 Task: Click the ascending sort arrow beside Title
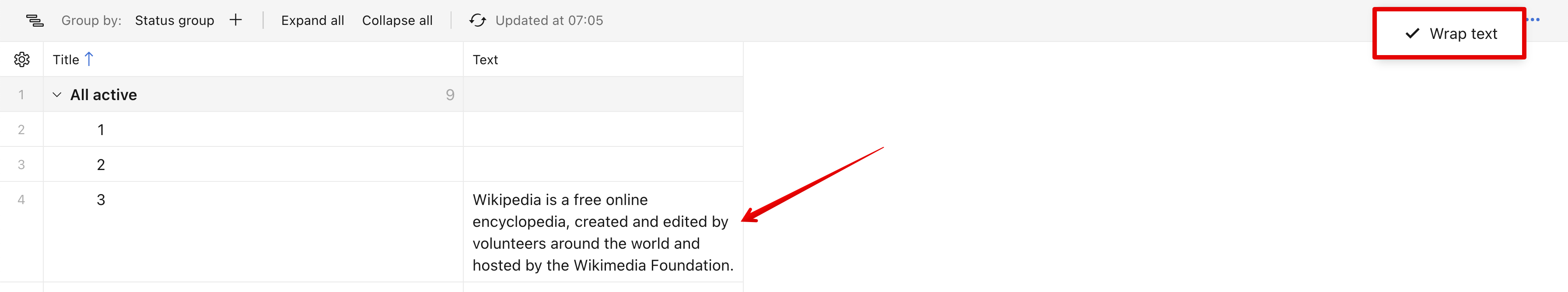(89, 59)
